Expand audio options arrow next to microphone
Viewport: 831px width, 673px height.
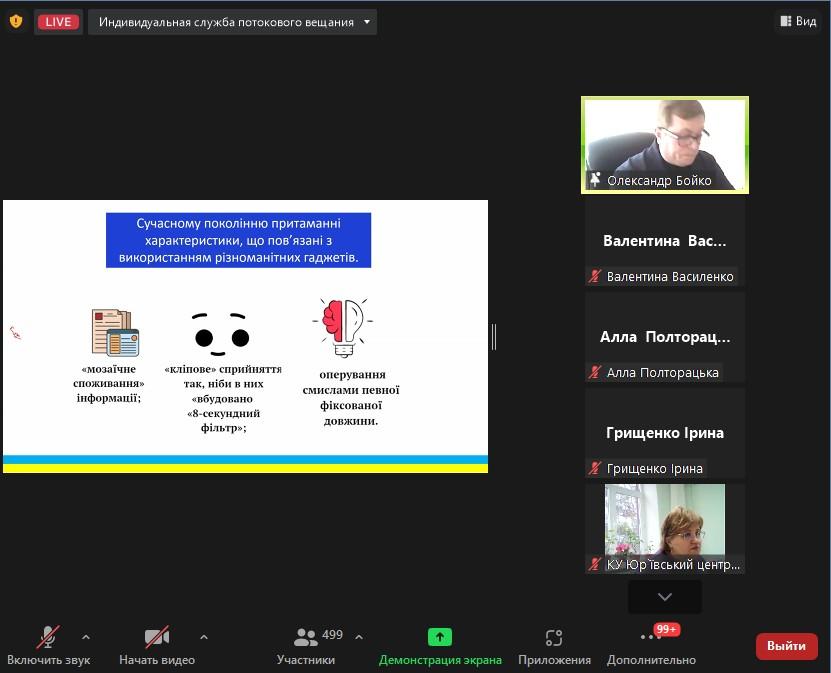86,637
